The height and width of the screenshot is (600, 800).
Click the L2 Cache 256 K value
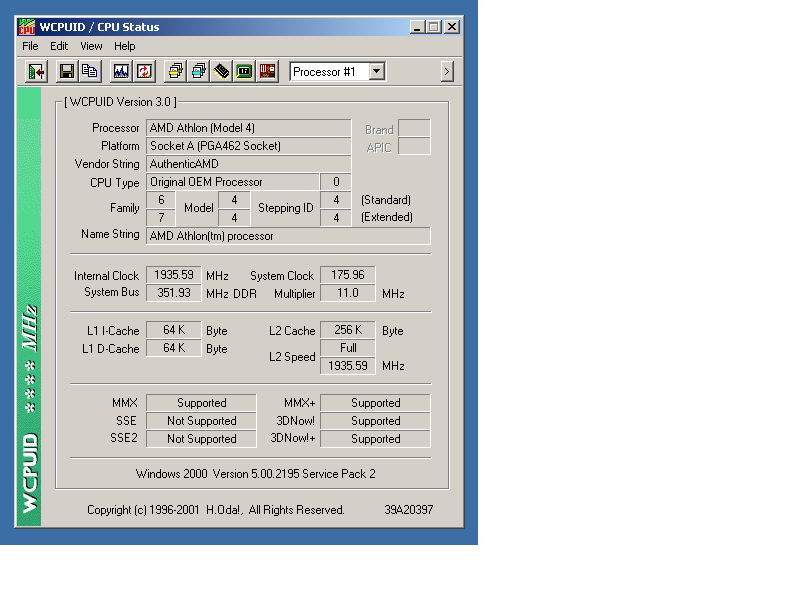[x=347, y=330]
